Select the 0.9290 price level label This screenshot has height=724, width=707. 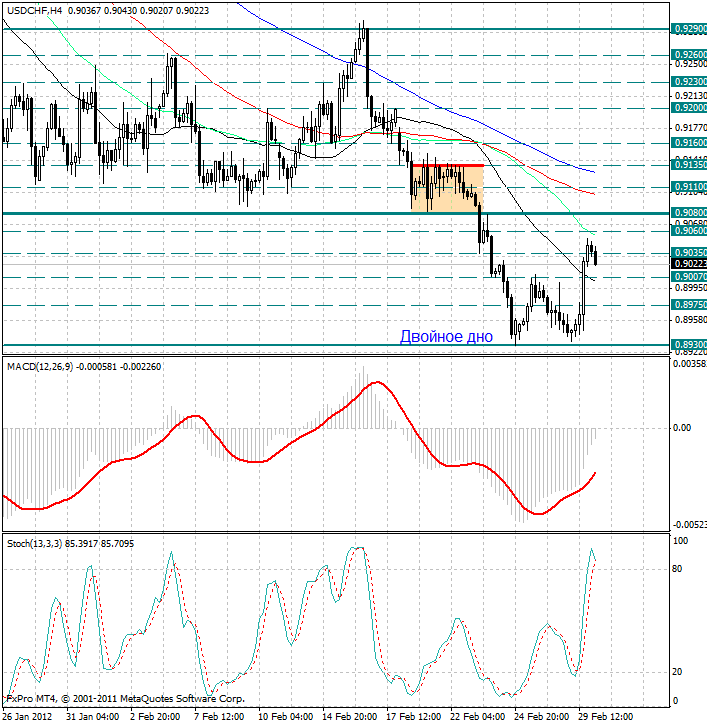coord(689,29)
